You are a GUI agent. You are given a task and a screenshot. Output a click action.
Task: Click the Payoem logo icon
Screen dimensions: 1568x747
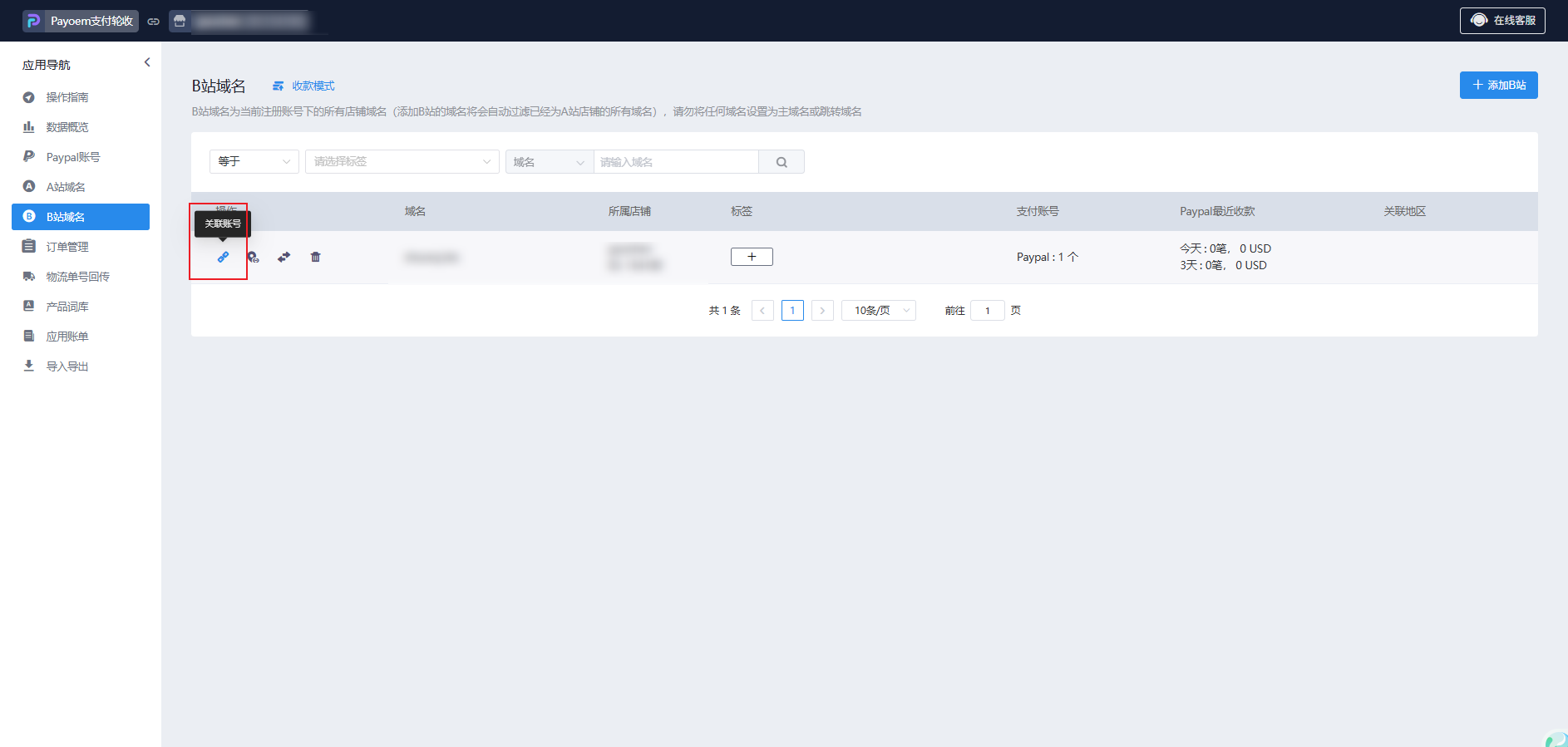33,21
